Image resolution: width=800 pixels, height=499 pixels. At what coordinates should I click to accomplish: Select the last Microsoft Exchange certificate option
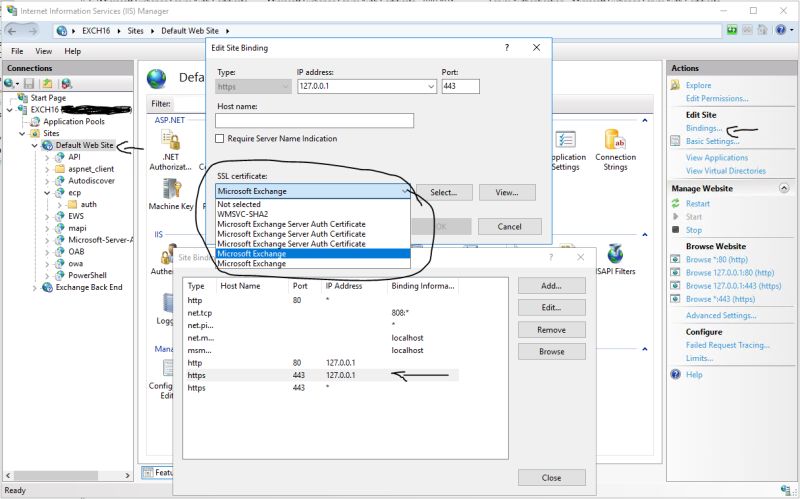pos(313,264)
